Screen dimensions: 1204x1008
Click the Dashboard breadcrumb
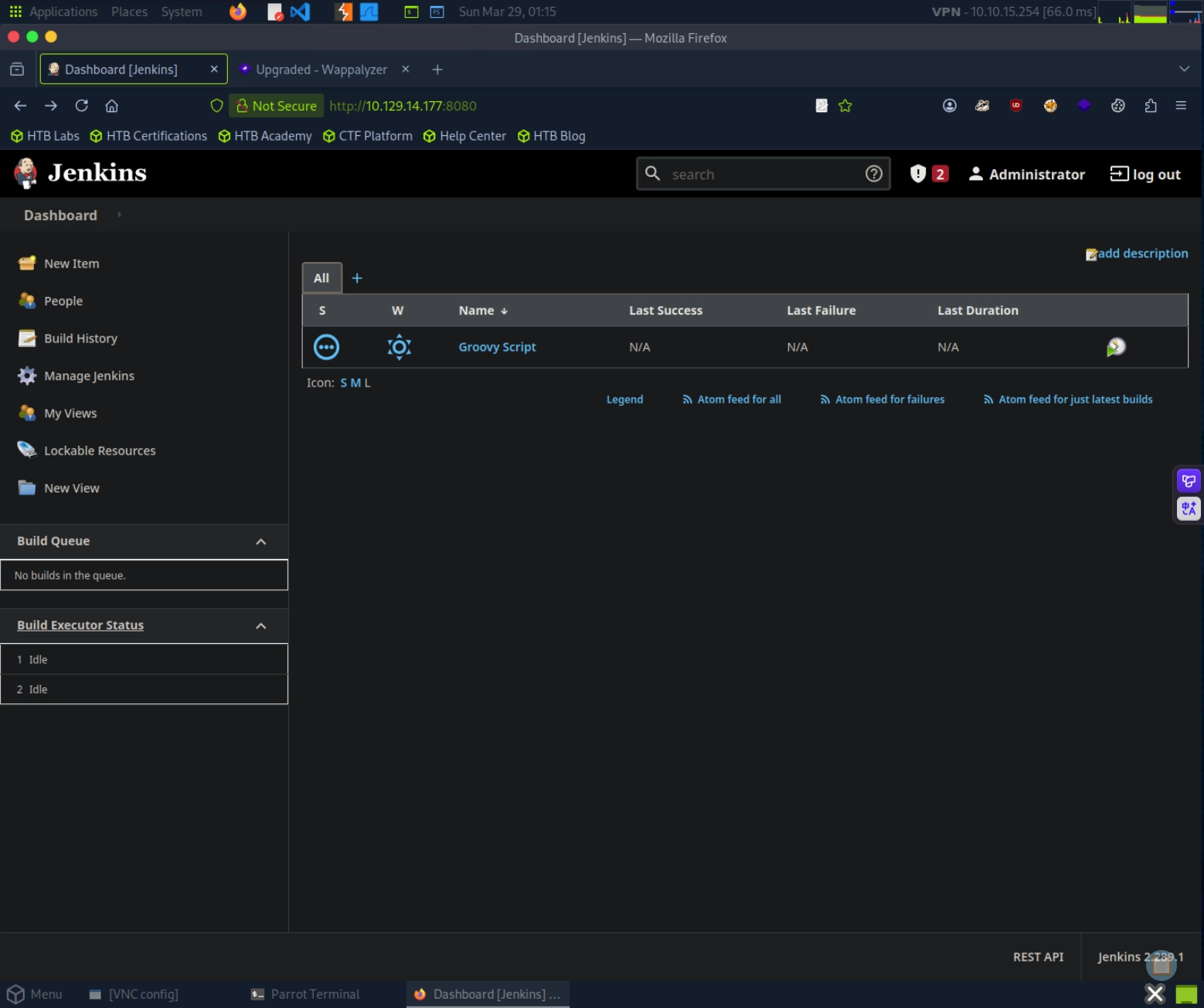[x=60, y=215]
